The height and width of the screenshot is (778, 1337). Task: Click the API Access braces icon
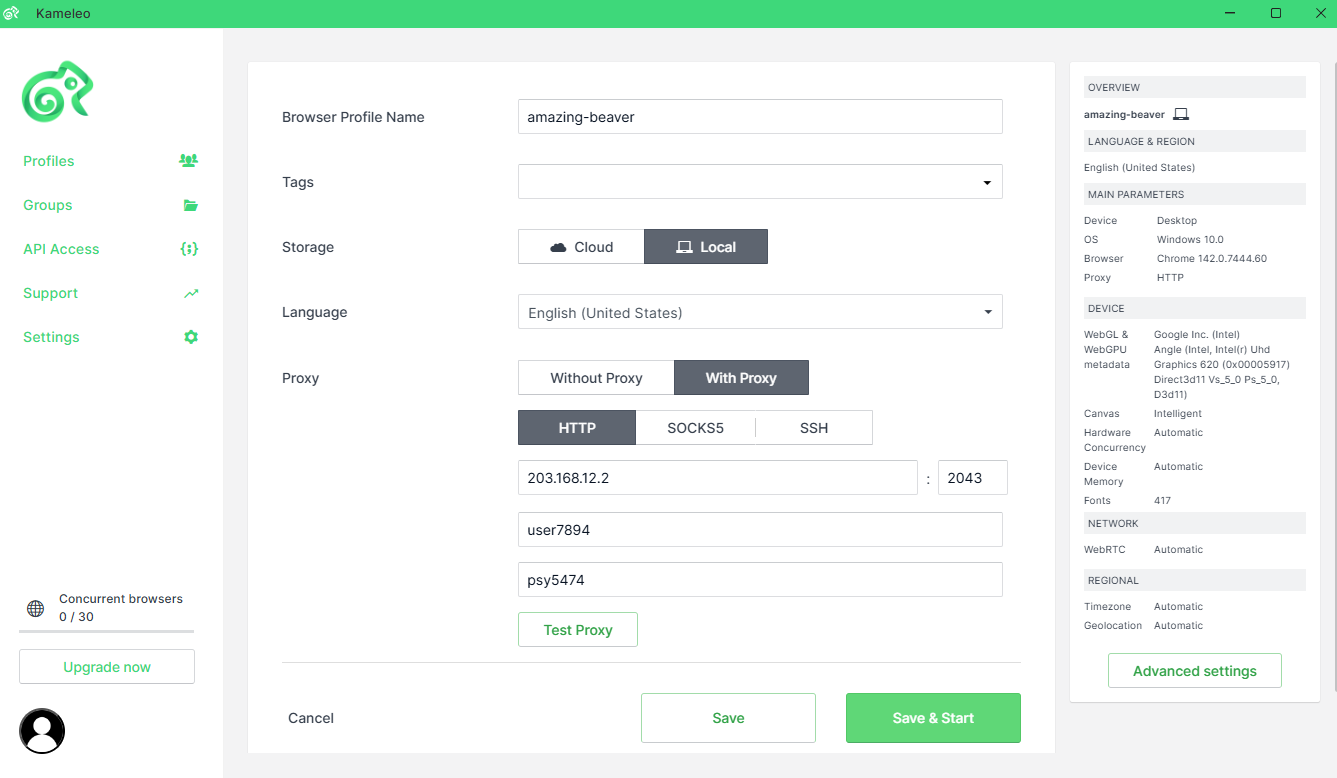point(189,249)
